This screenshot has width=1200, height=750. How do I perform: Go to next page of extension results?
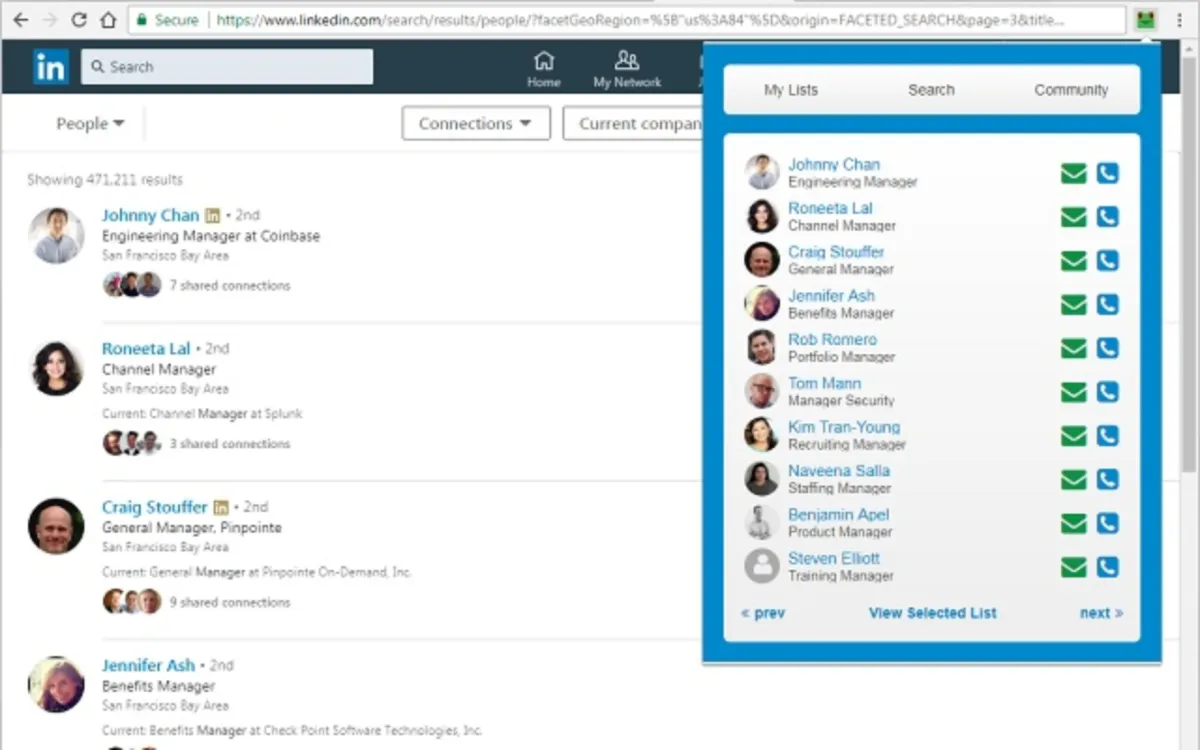tap(1101, 613)
